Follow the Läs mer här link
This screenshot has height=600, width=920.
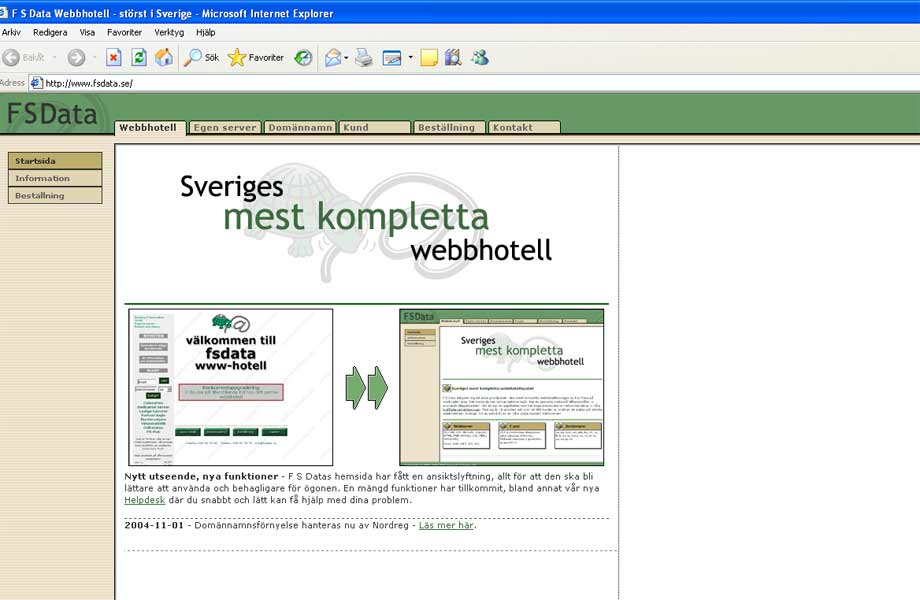(446, 525)
